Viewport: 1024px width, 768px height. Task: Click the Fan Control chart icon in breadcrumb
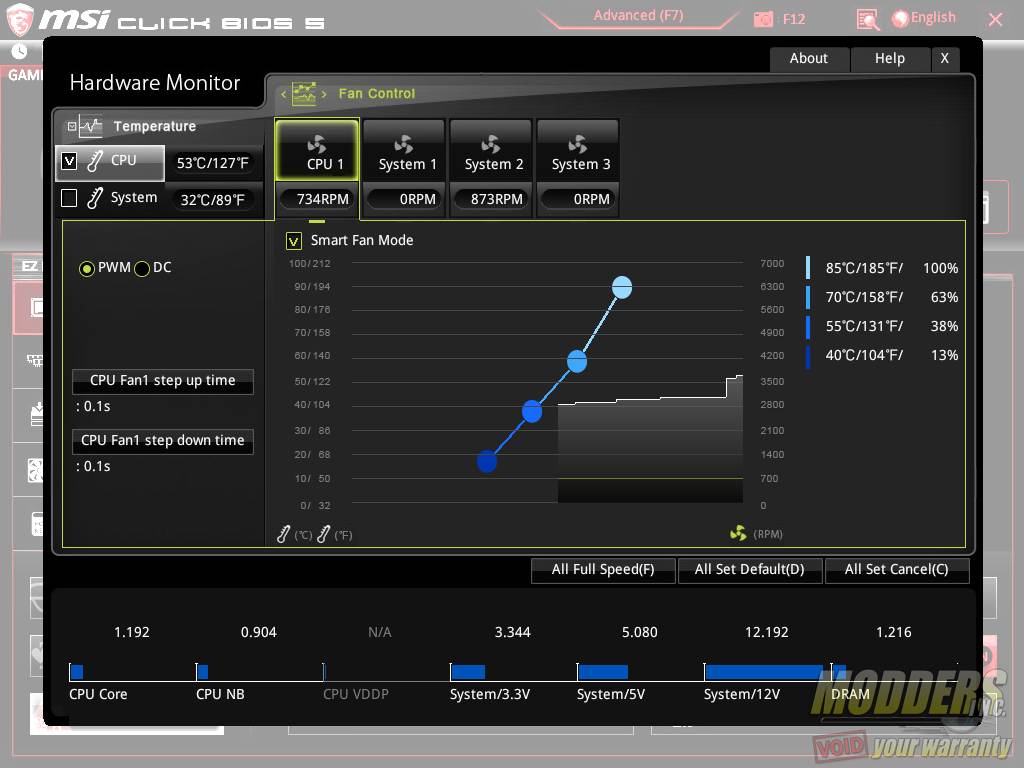pyautogui.click(x=304, y=93)
